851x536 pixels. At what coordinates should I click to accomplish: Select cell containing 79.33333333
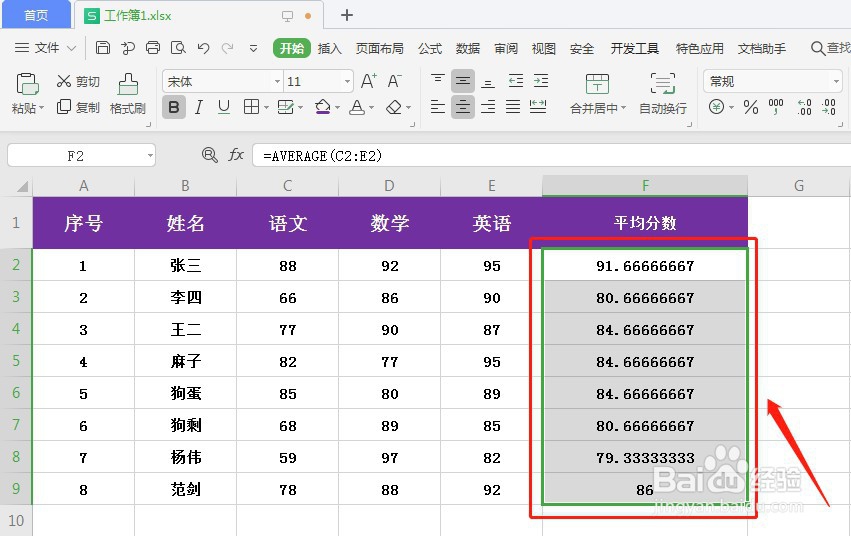point(645,457)
